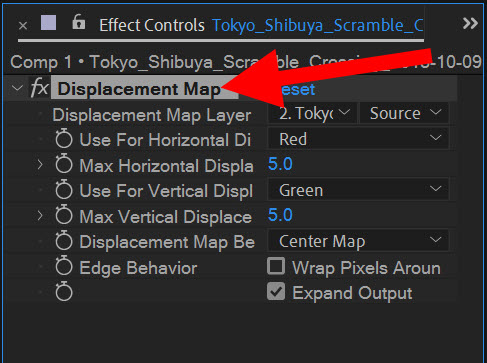Screen dimensions: 487x363
Task: Click the Displacement Map Layer property label
Action: [152, 116]
